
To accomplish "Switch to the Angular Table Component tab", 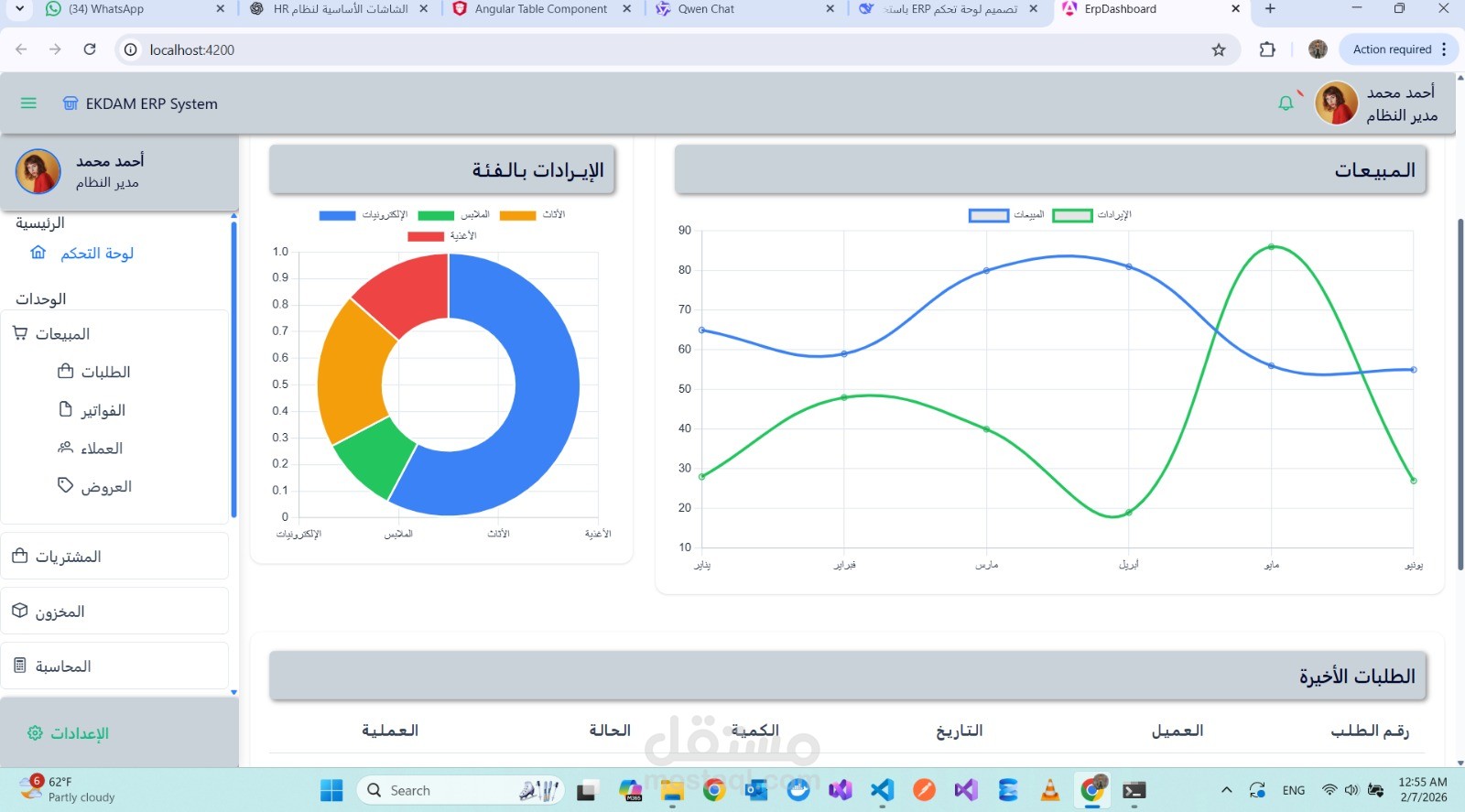I will coord(542,9).
